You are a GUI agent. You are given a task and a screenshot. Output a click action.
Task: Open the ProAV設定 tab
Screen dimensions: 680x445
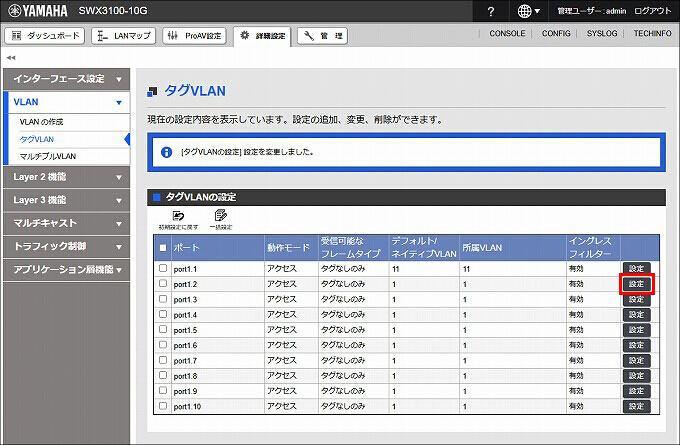[194, 36]
